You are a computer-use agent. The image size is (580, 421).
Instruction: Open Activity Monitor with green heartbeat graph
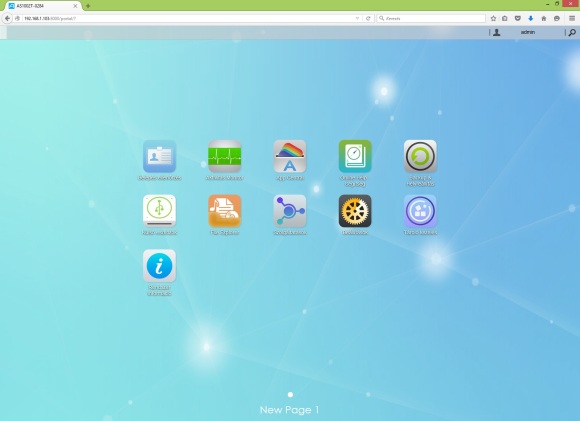(x=225, y=156)
